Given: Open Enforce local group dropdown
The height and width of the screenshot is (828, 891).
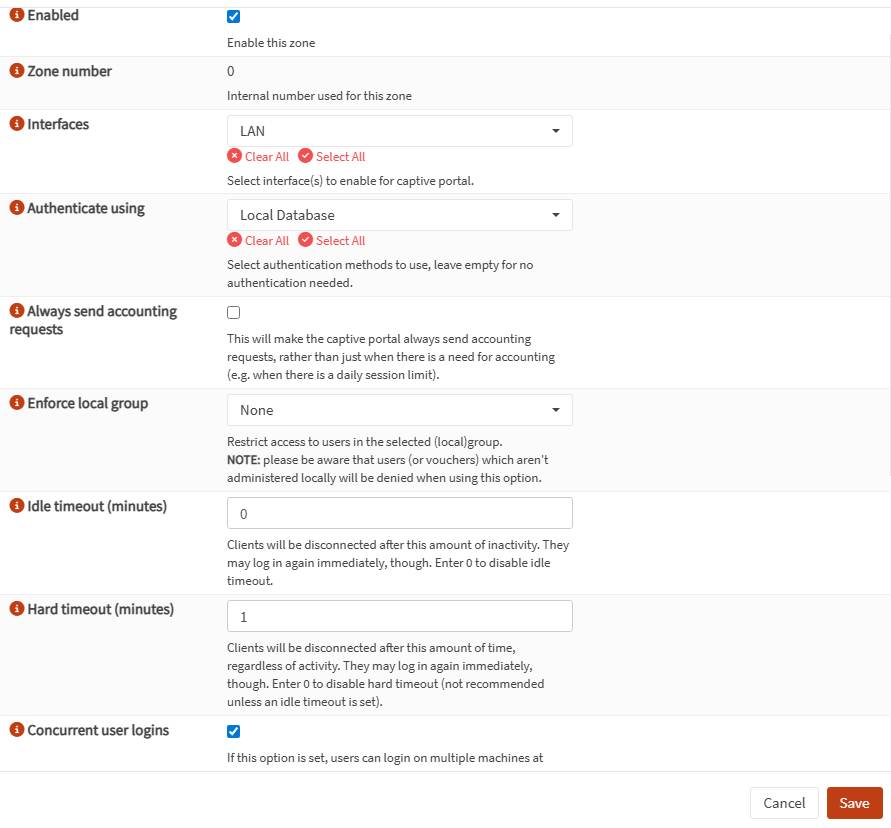Looking at the screenshot, I should click(400, 410).
